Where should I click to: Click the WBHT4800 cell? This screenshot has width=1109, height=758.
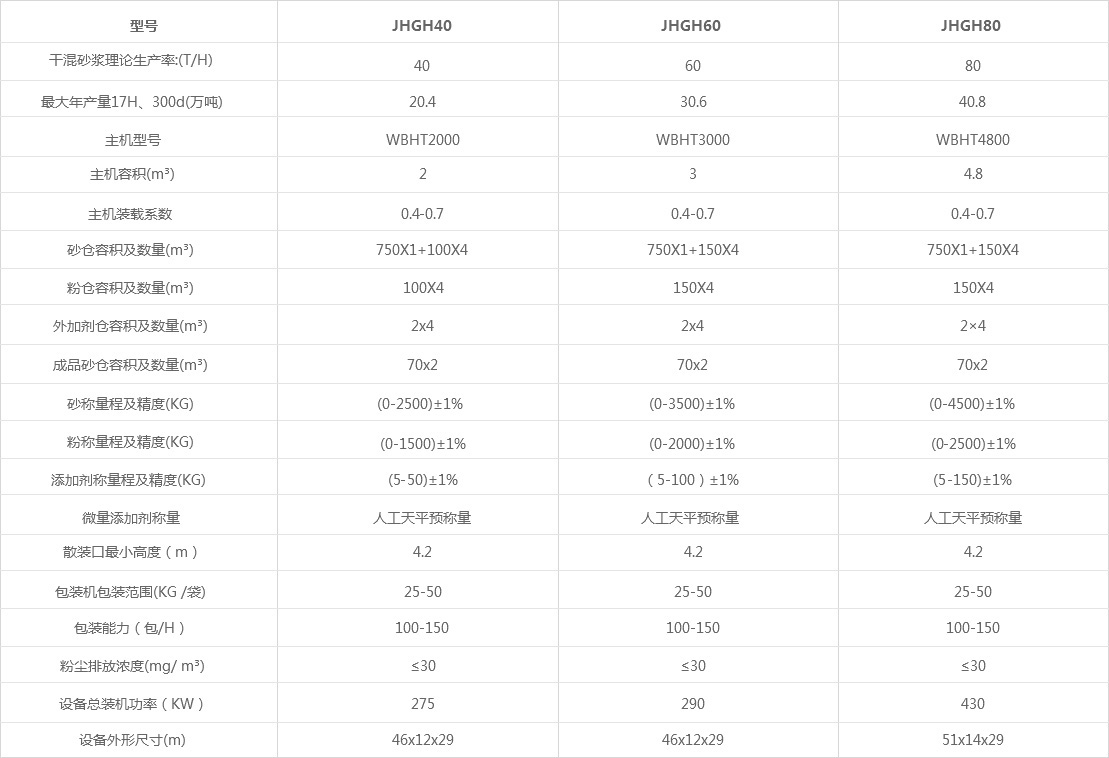point(973,140)
